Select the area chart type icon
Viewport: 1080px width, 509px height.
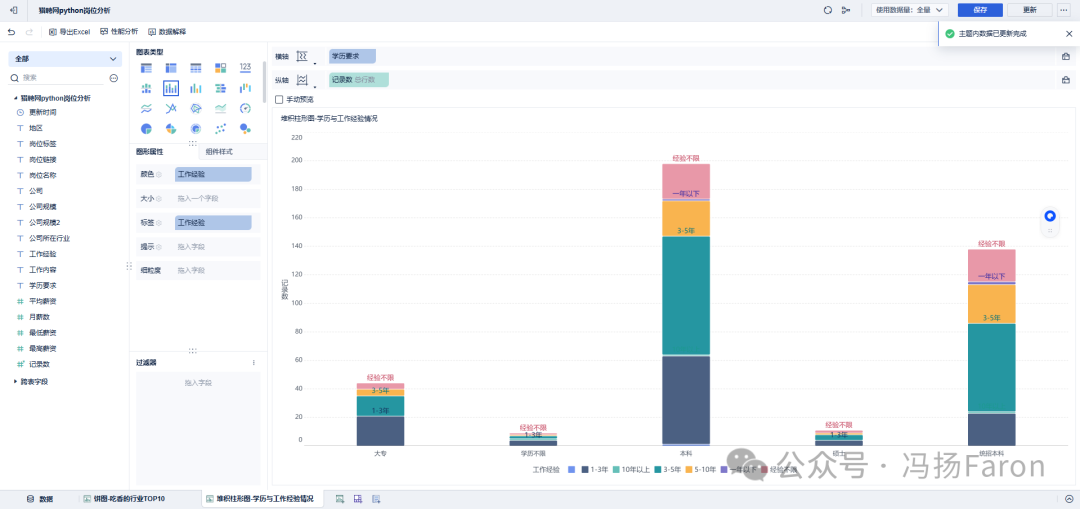point(220,108)
